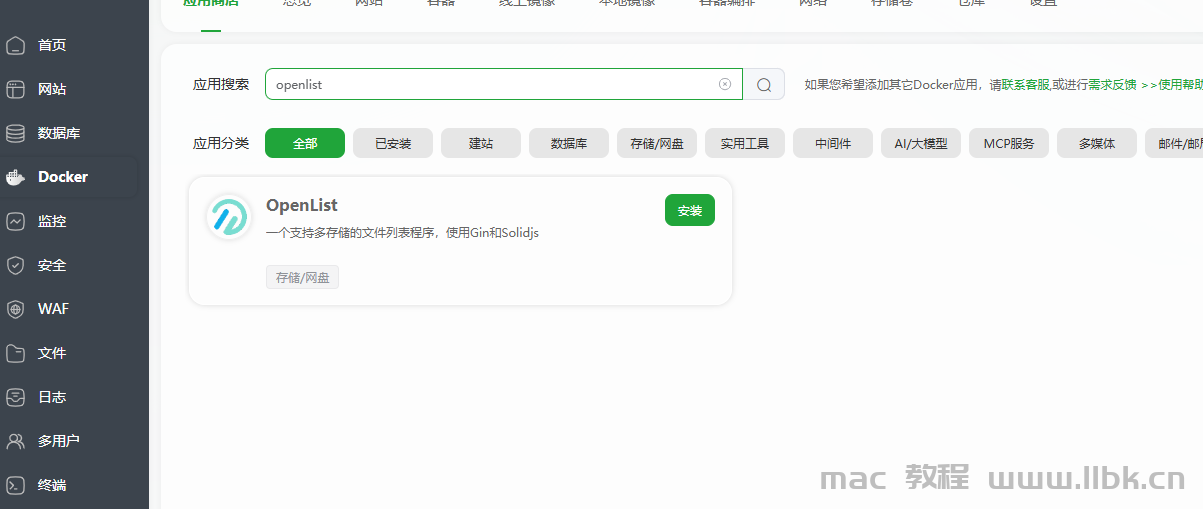Select the MCP服务 category filter
The image size is (1203, 509).
(x=1009, y=143)
